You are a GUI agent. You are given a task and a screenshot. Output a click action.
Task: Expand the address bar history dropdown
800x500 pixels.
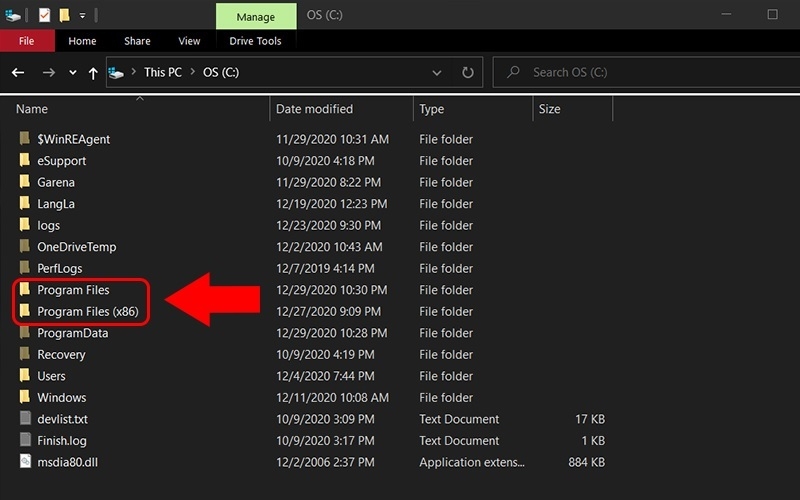437,72
